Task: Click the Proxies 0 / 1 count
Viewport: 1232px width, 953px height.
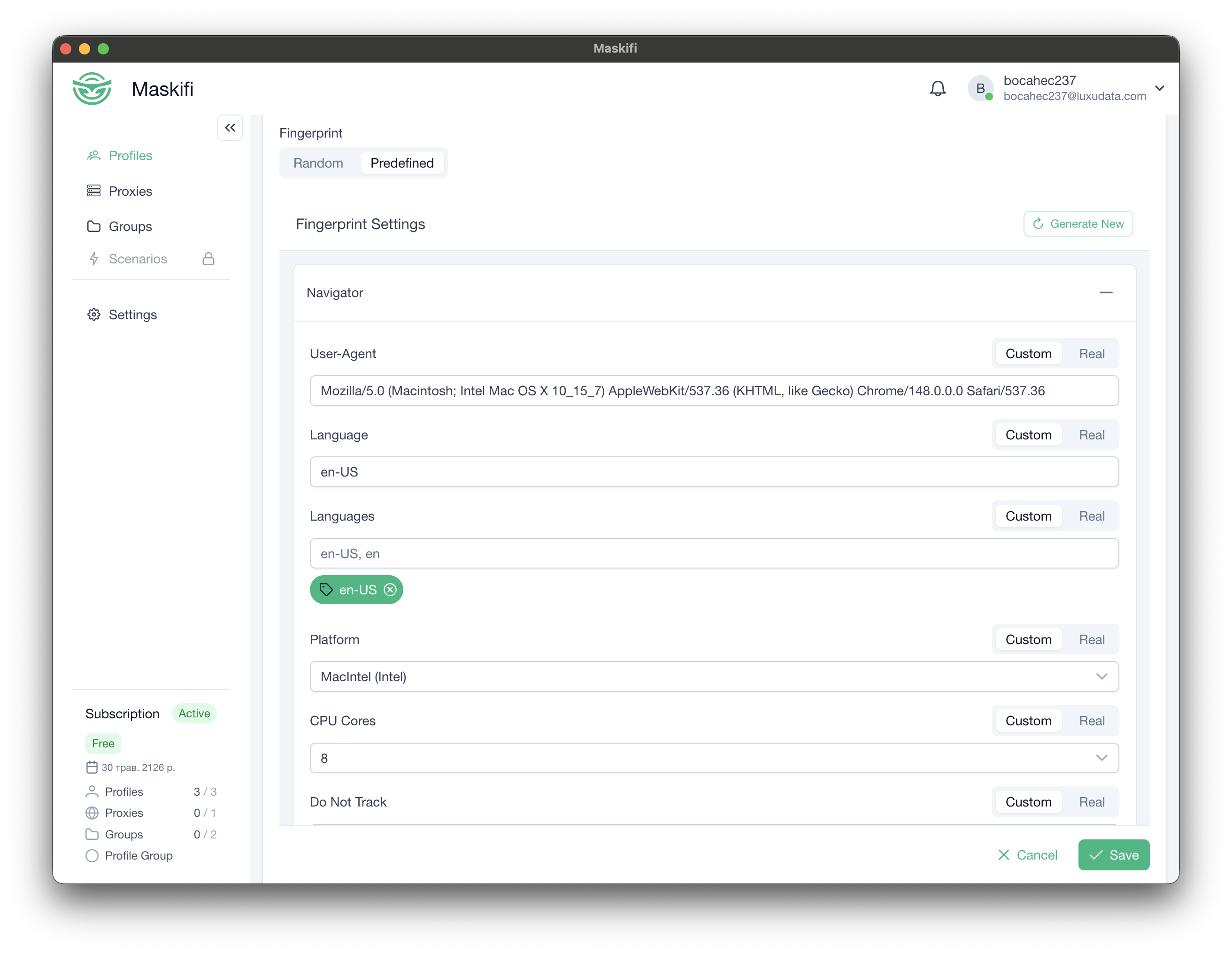Action: pos(205,813)
